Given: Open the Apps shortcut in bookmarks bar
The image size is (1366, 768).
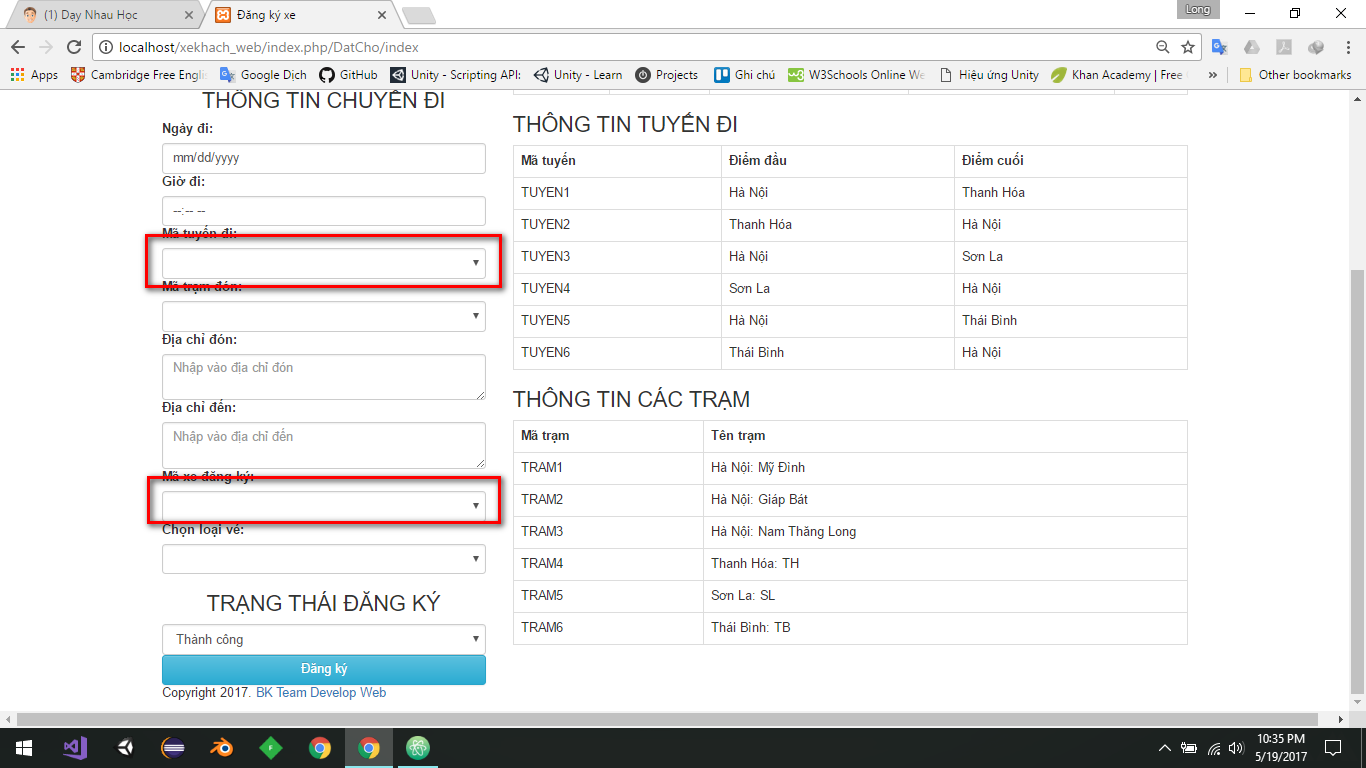Looking at the screenshot, I should pos(34,75).
